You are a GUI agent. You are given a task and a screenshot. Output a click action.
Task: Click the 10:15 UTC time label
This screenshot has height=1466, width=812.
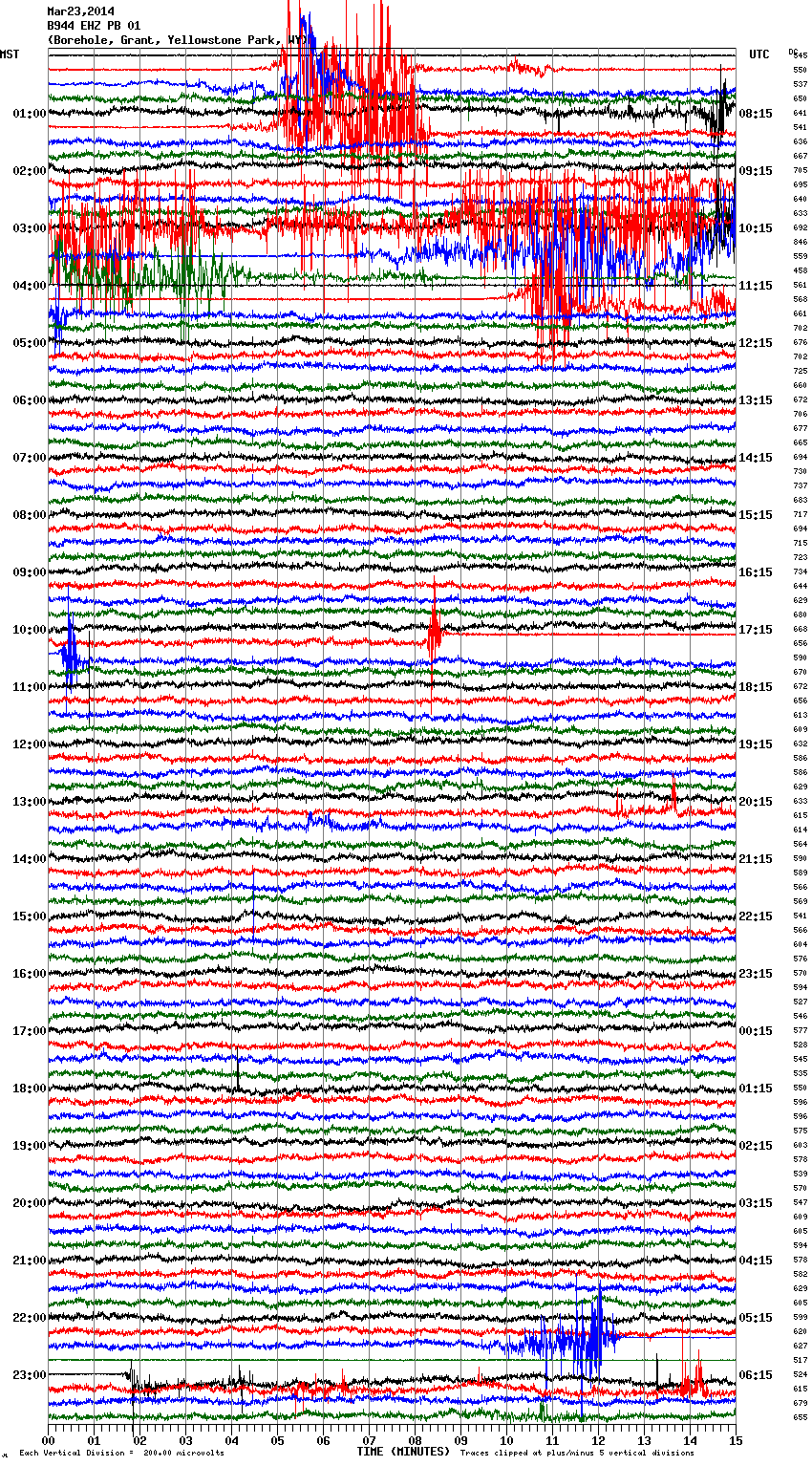click(756, 228)
